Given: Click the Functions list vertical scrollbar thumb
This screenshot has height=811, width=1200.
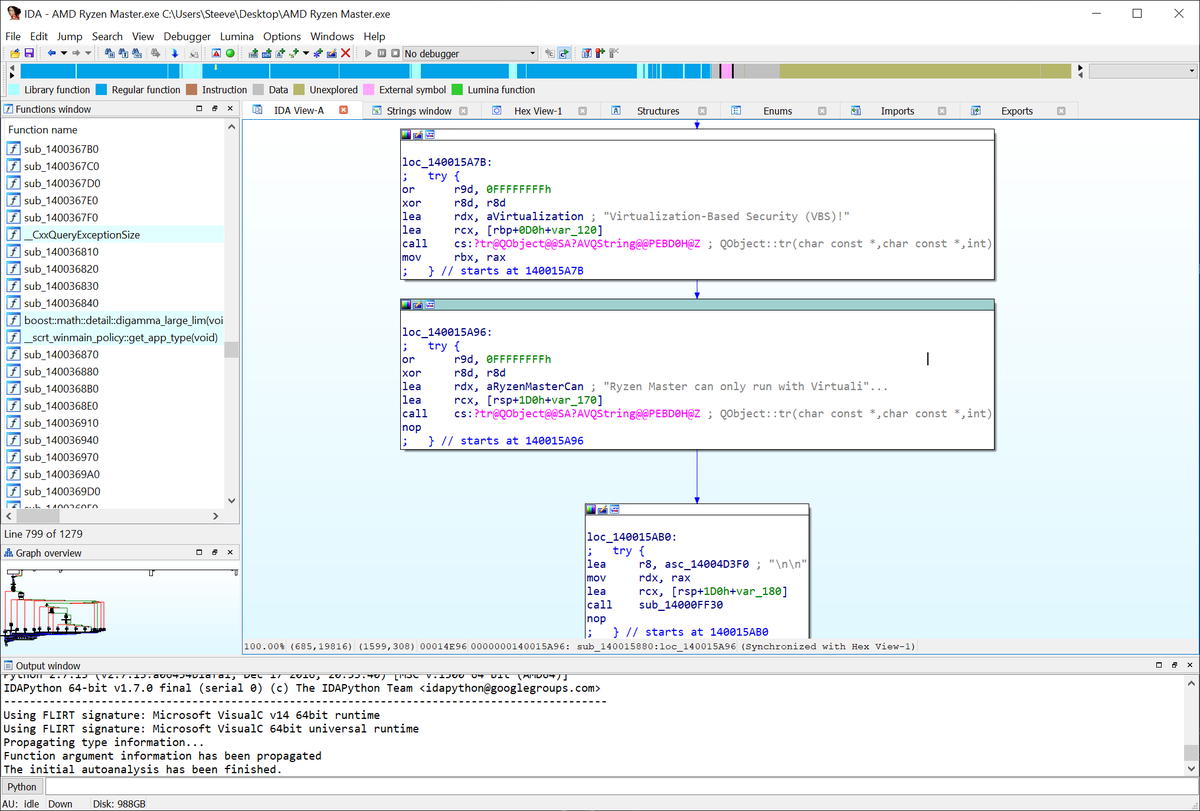Looking at the screenshot, I should [x=231, y=349].
